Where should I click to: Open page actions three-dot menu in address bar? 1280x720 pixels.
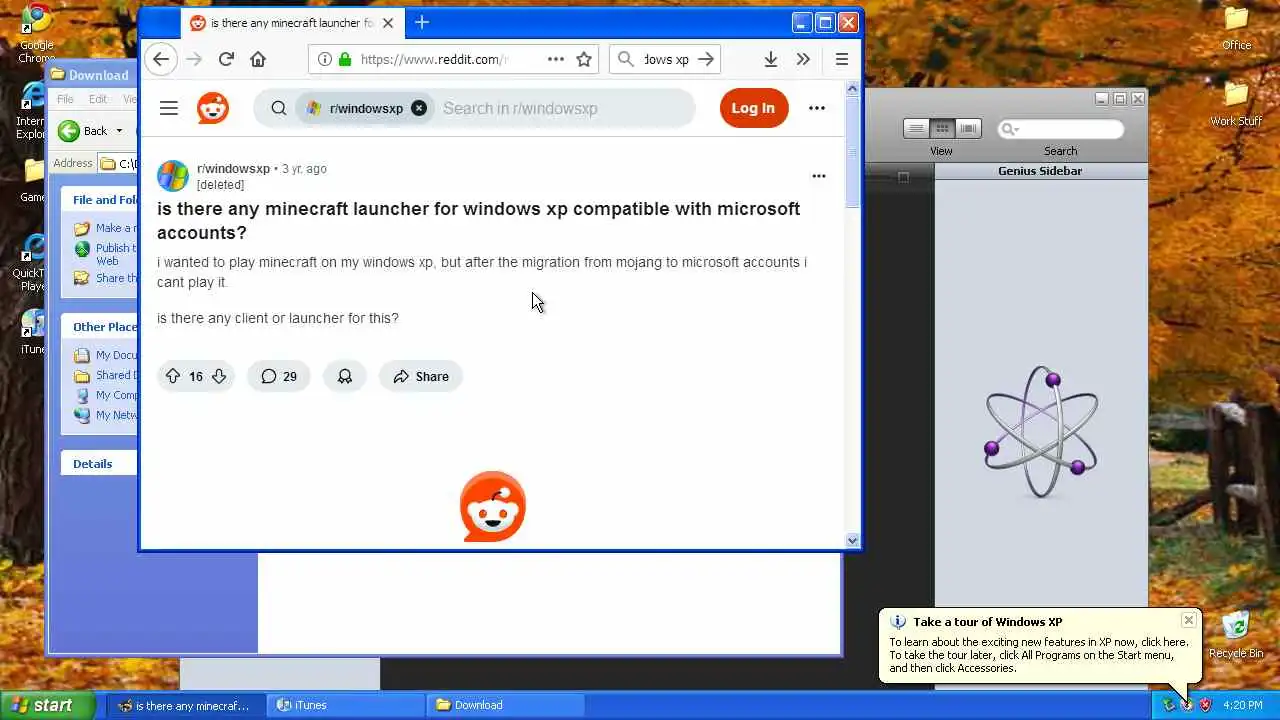pyautogui.click(x=556, y=59)
